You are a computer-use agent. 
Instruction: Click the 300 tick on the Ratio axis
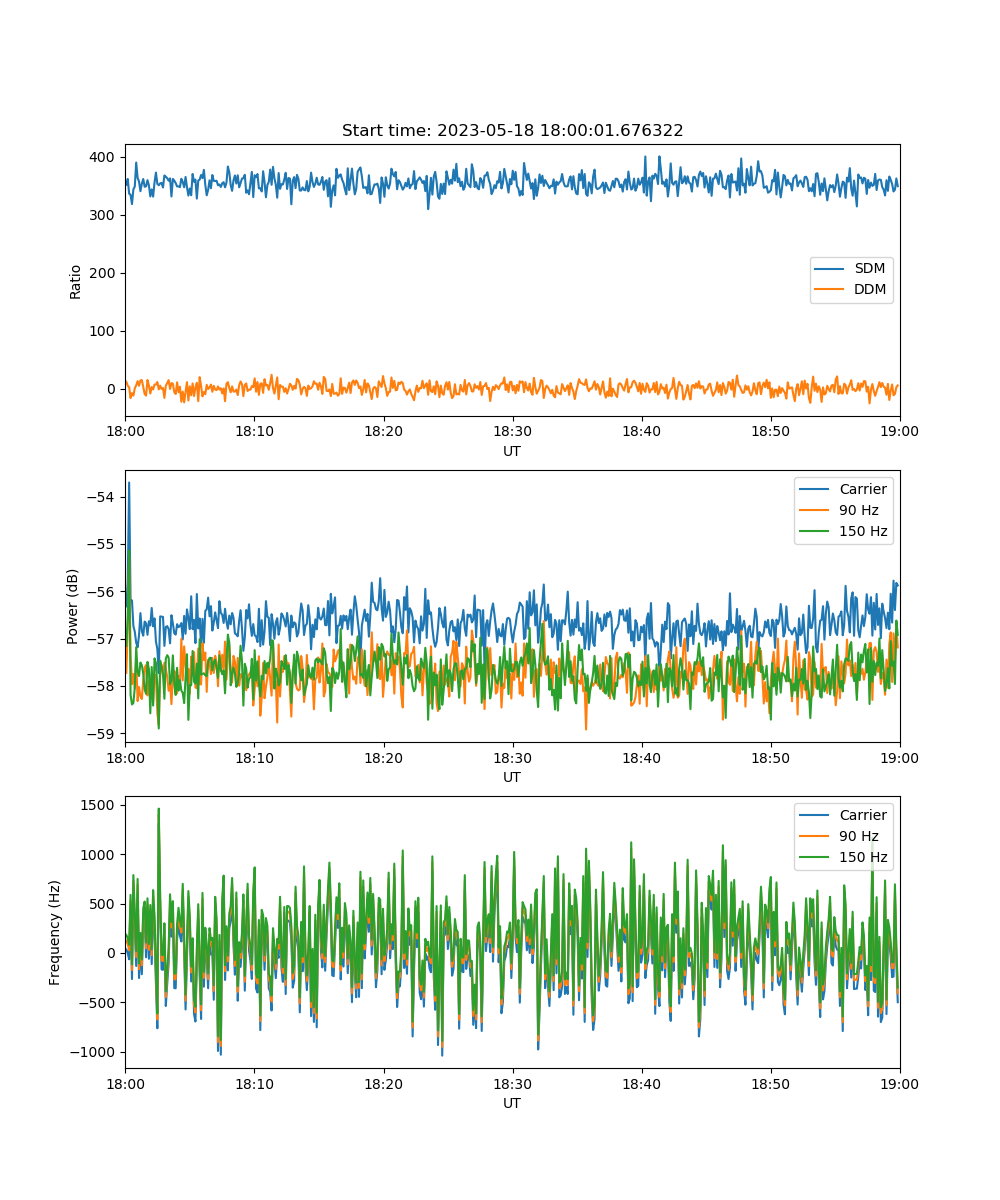click(104, 215)
